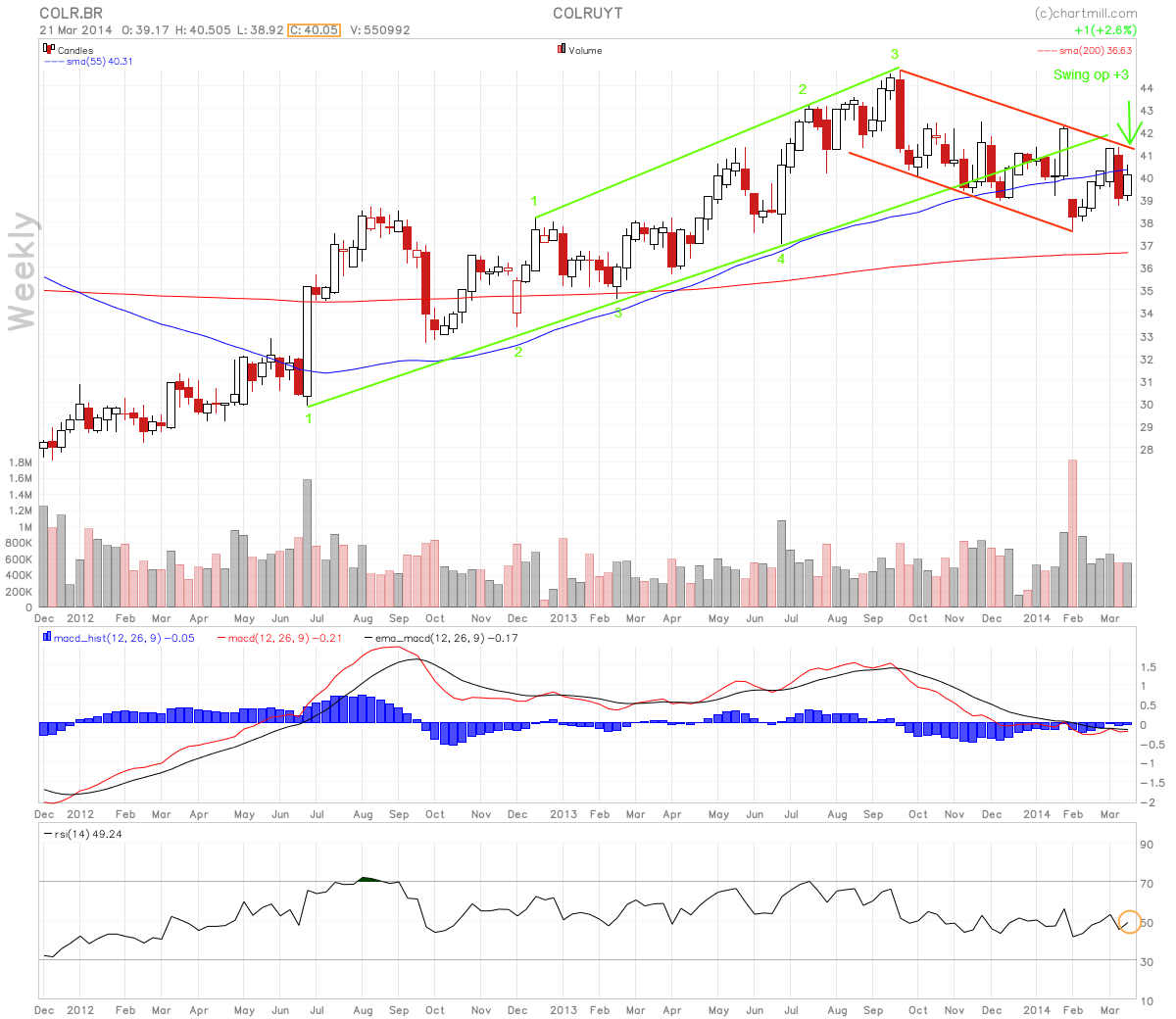Click the Candles legend label
Screen dimensions: 1176x1019
(75, 50)
